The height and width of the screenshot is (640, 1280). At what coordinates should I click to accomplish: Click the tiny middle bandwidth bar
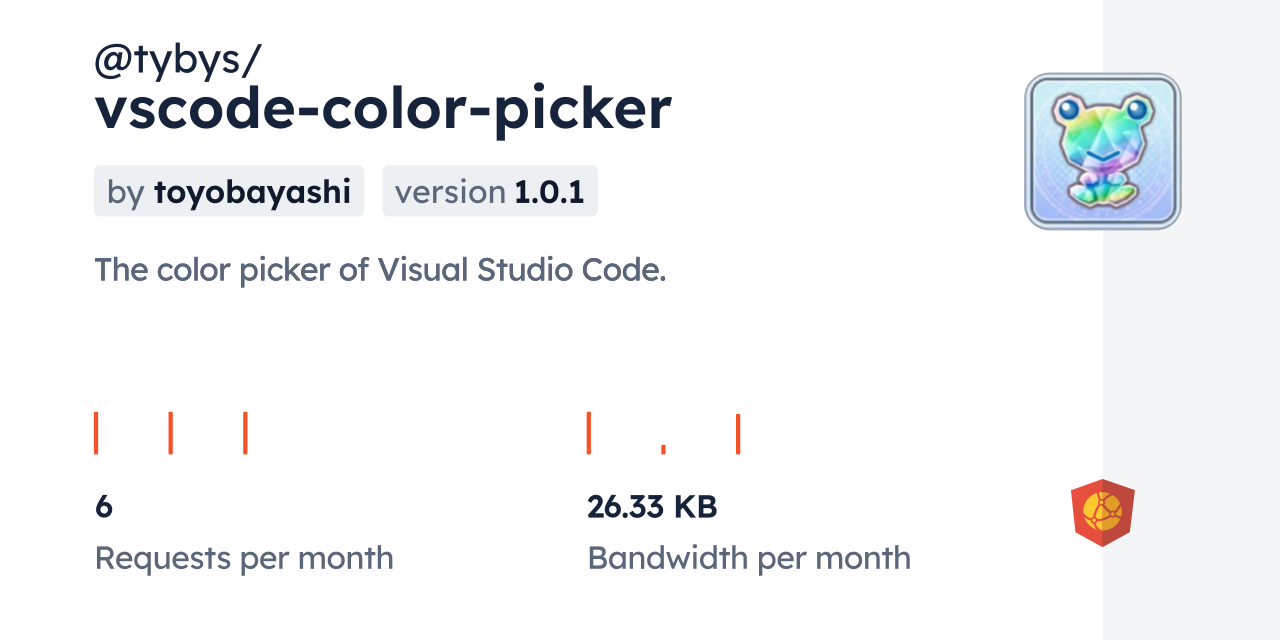[663, 449]
